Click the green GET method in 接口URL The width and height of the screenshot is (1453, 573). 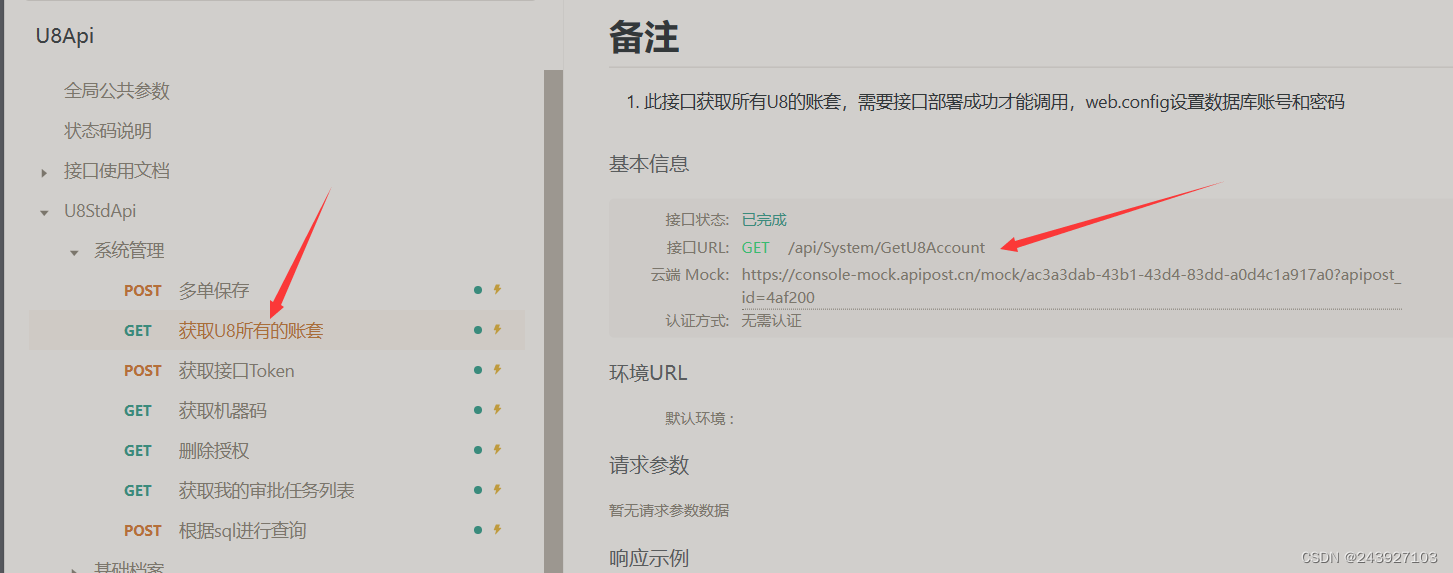756,248
